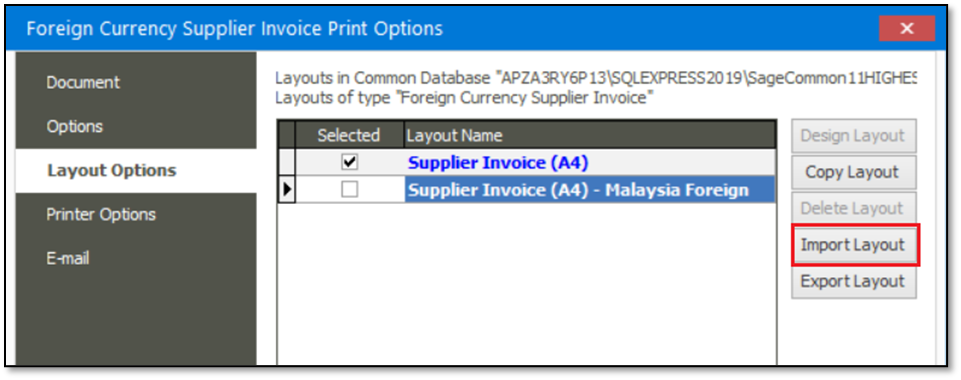Click the Copy Layout button
Viewport: 961px width, 380px height.
pos(853,172)
